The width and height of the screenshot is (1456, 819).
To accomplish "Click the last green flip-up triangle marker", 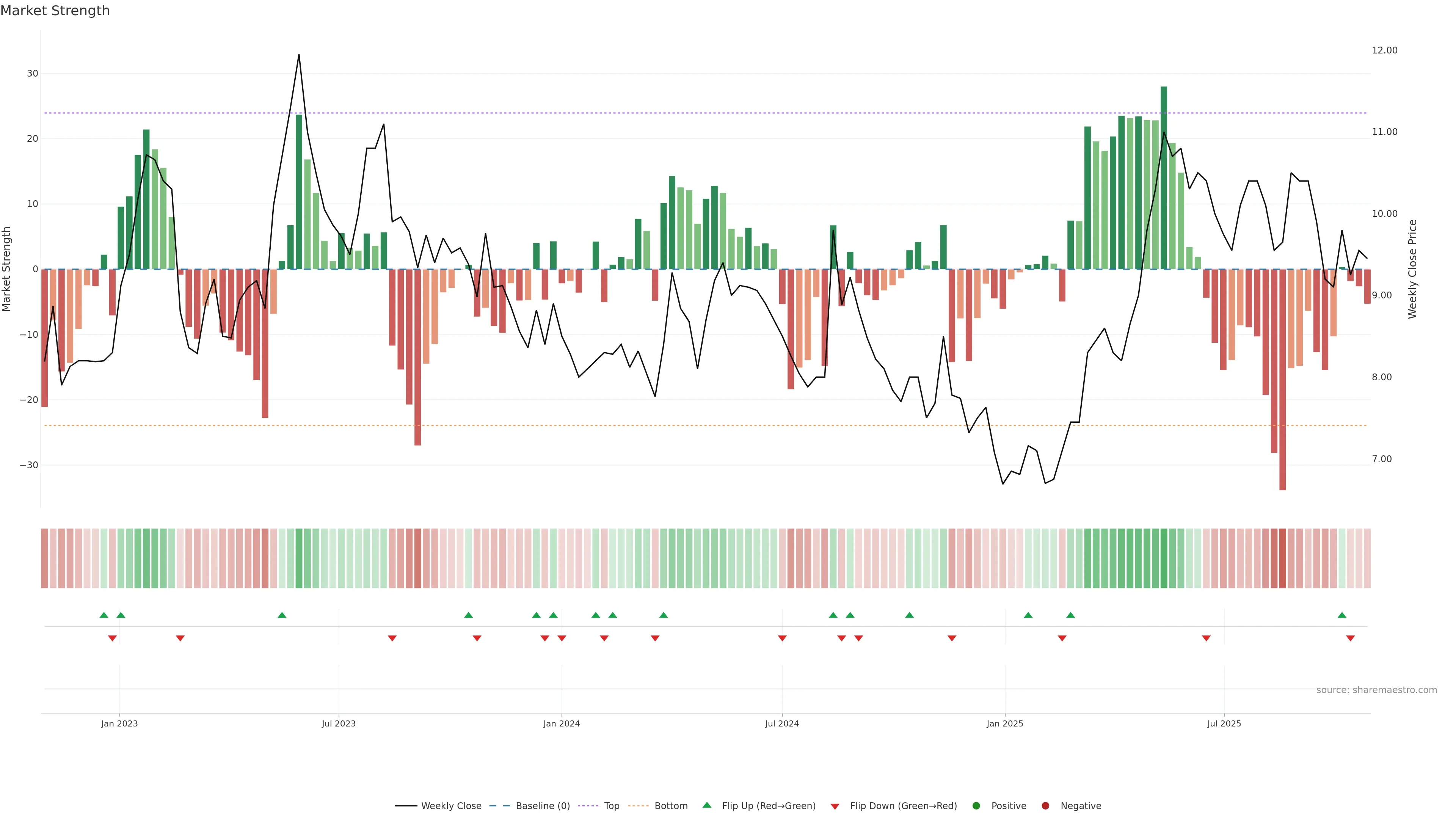I will click(x=1342, y=615).
